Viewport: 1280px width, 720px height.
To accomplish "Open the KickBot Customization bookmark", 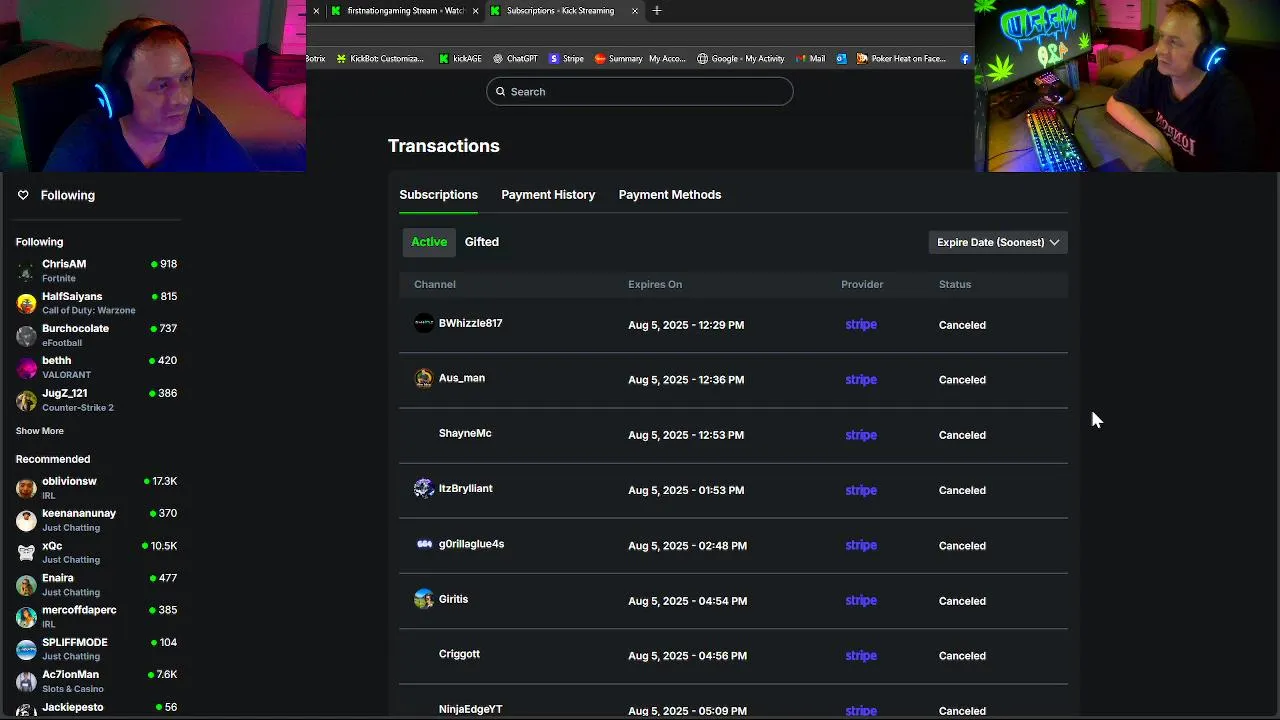I will click(x=380, y=59).
